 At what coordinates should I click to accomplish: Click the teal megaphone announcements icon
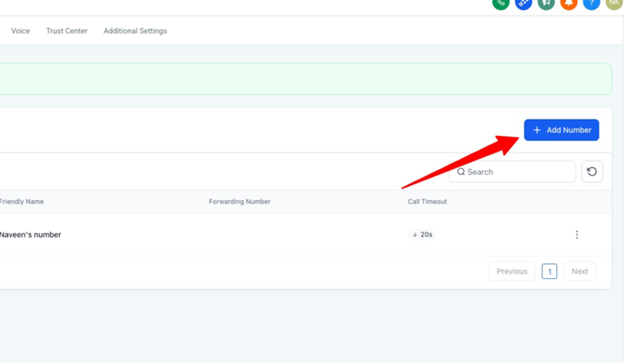(546, 3)
